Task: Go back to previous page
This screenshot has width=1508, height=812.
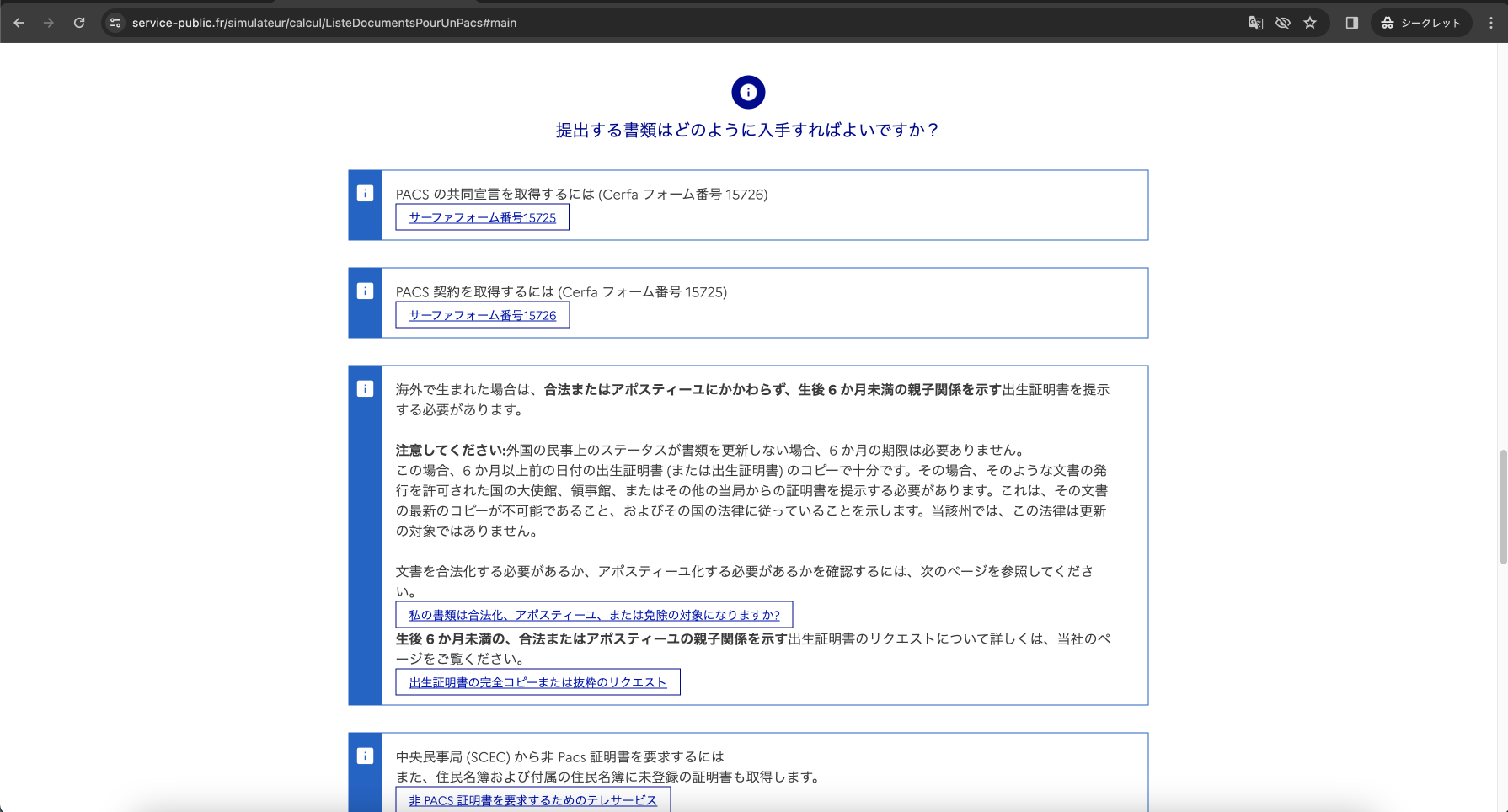Action: coord(19,23)
